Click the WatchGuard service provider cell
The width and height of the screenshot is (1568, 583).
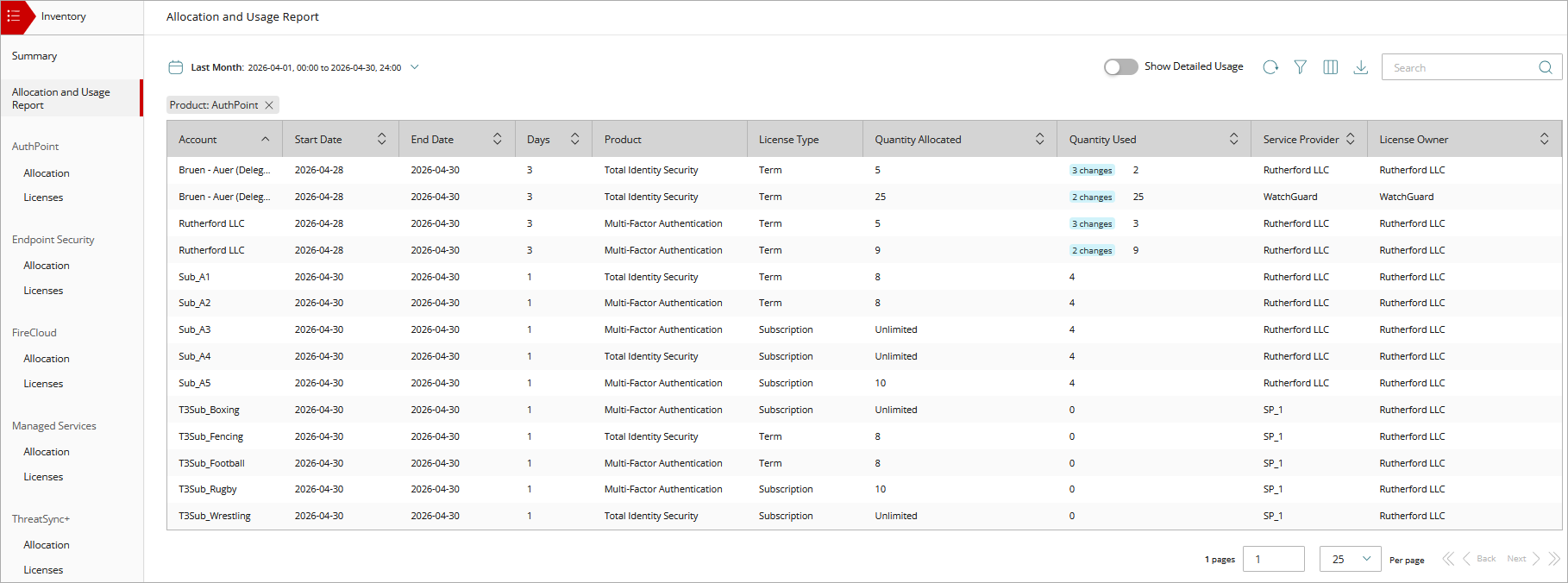[1290, 197]
